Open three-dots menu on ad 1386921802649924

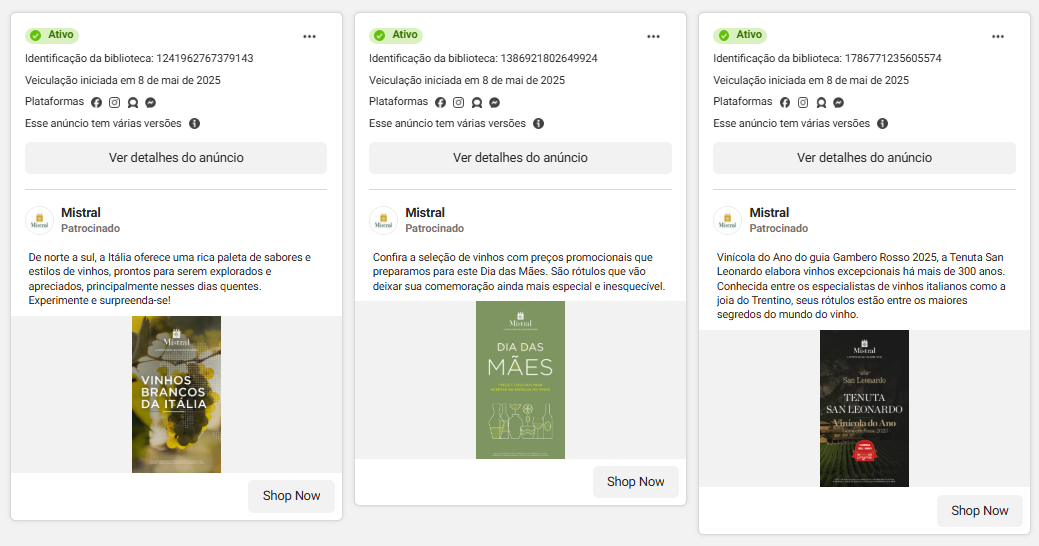[653, 36]
